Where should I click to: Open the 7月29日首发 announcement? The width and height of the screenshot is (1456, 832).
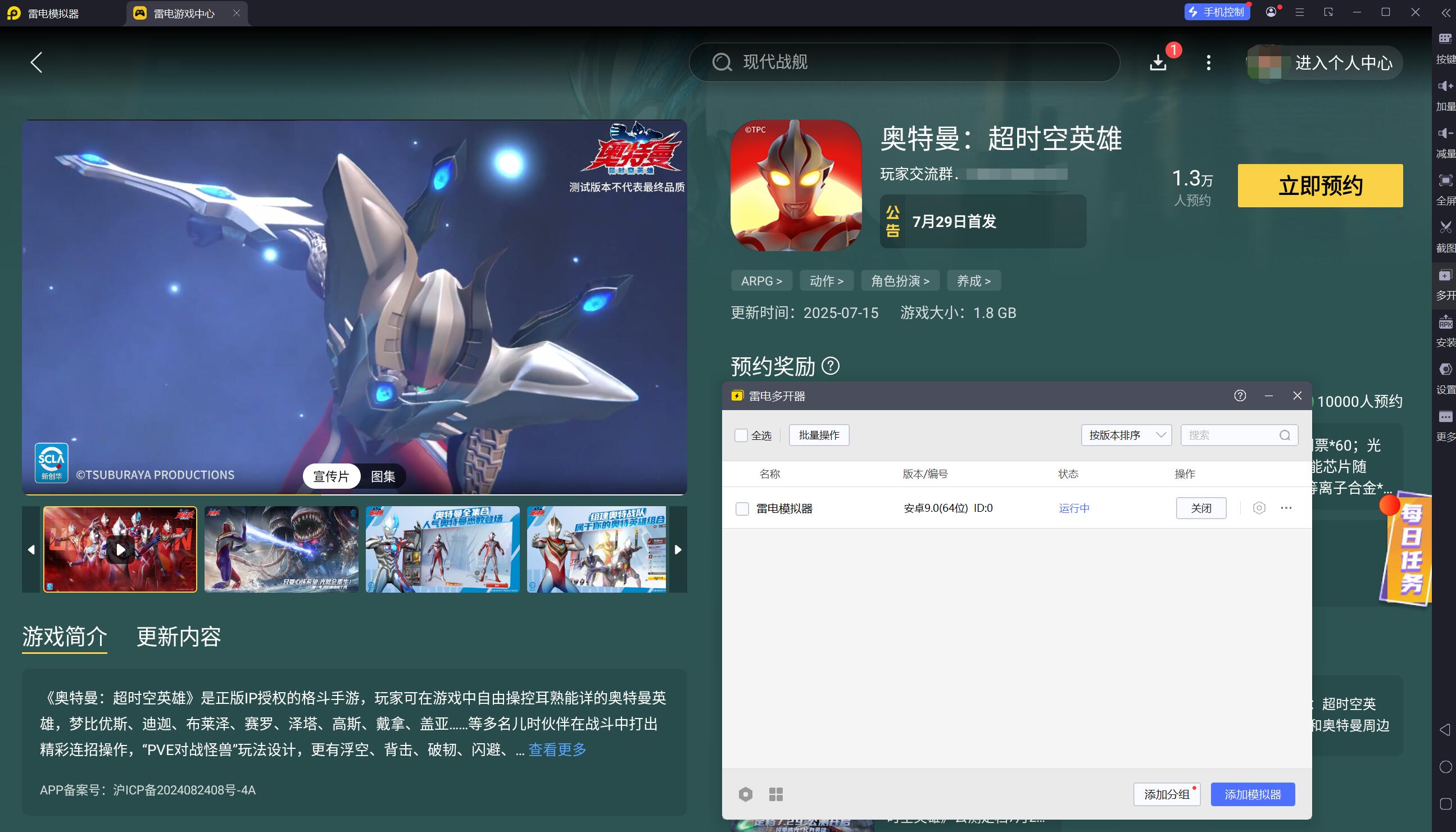[983, 221]
